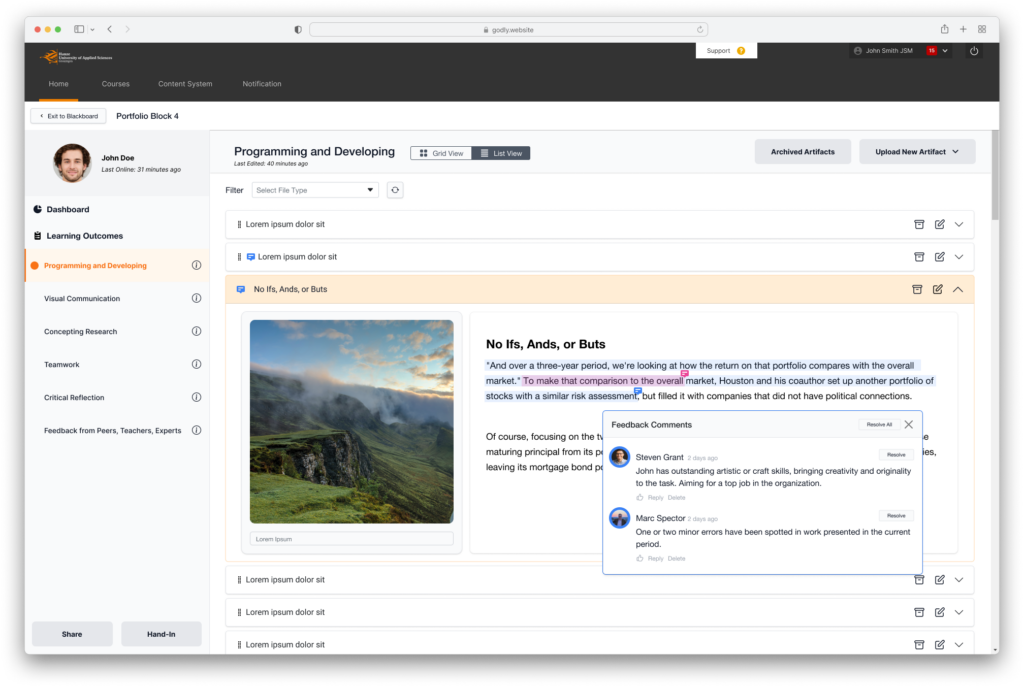Open the Content System tab
Viewport: 1024px width, 687px height.
pos(185,84)
